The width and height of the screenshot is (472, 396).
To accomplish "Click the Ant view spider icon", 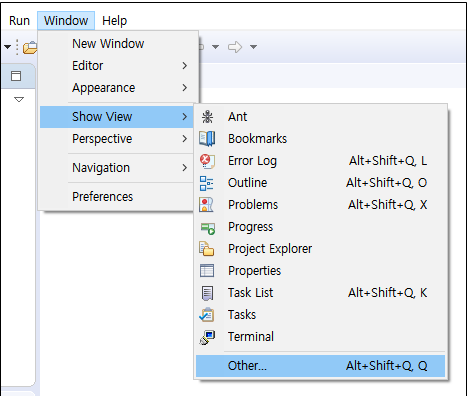I will coord(207,117).
